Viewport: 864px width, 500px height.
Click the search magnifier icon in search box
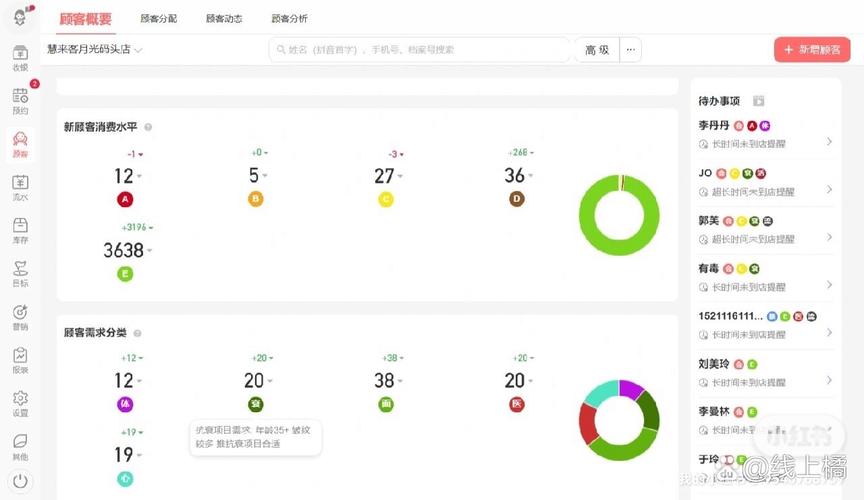[280, 50]
